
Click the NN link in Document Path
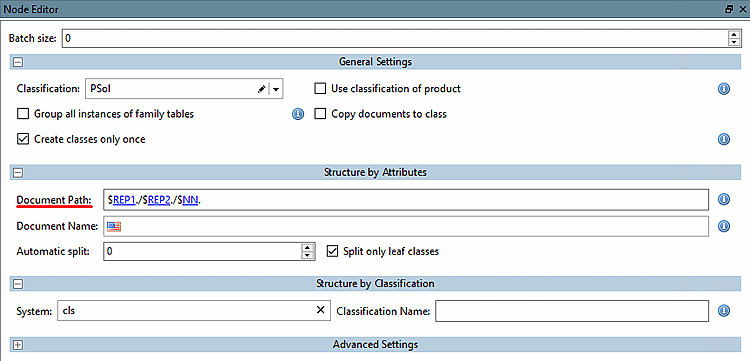[190, 201]
